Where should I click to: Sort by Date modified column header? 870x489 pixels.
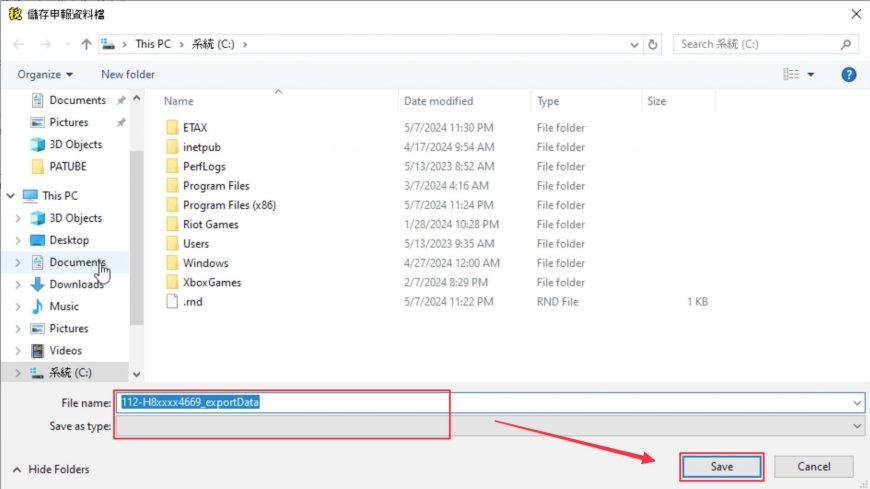click(x=438, y=101)
